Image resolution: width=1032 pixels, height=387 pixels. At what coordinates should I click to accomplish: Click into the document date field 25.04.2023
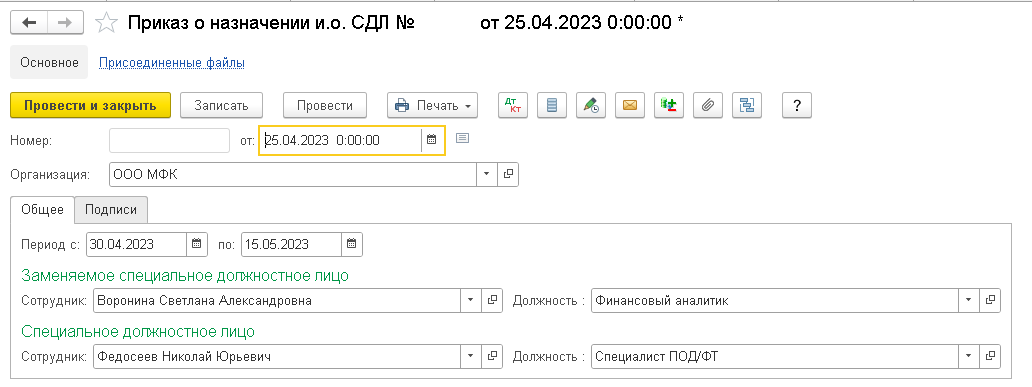tap(341, 140)
